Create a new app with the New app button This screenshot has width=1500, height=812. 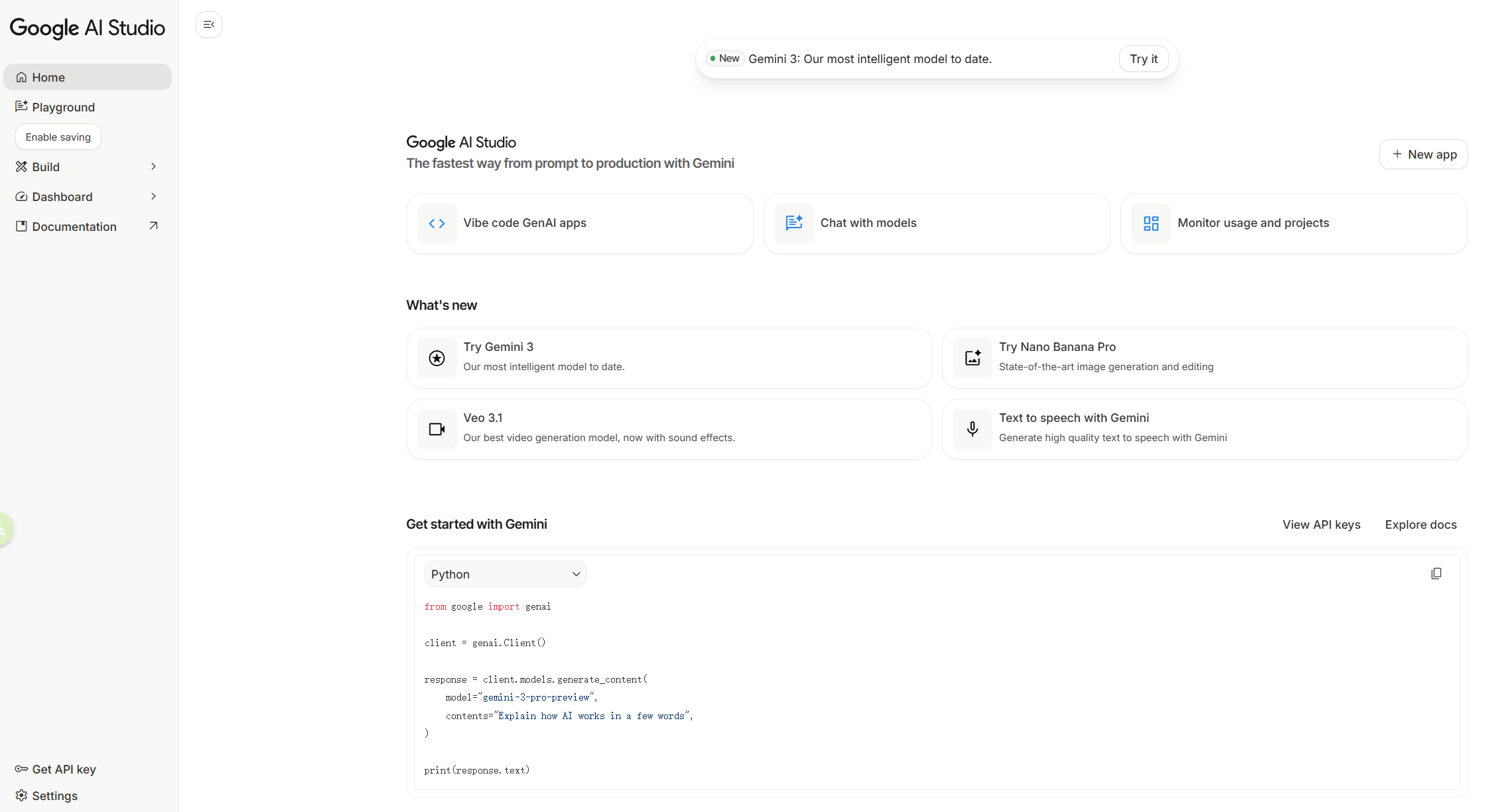tap(1423, 154)
